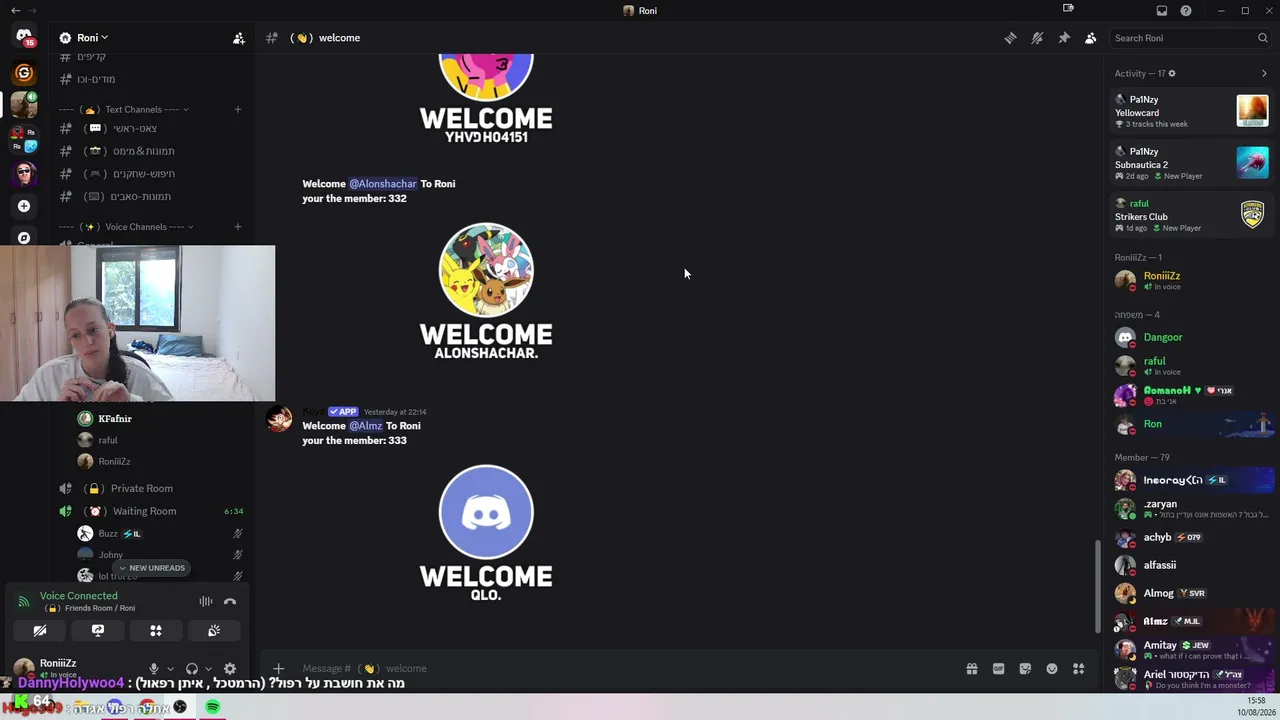Create channel in Voice Channels category

[x=238, y=226]
